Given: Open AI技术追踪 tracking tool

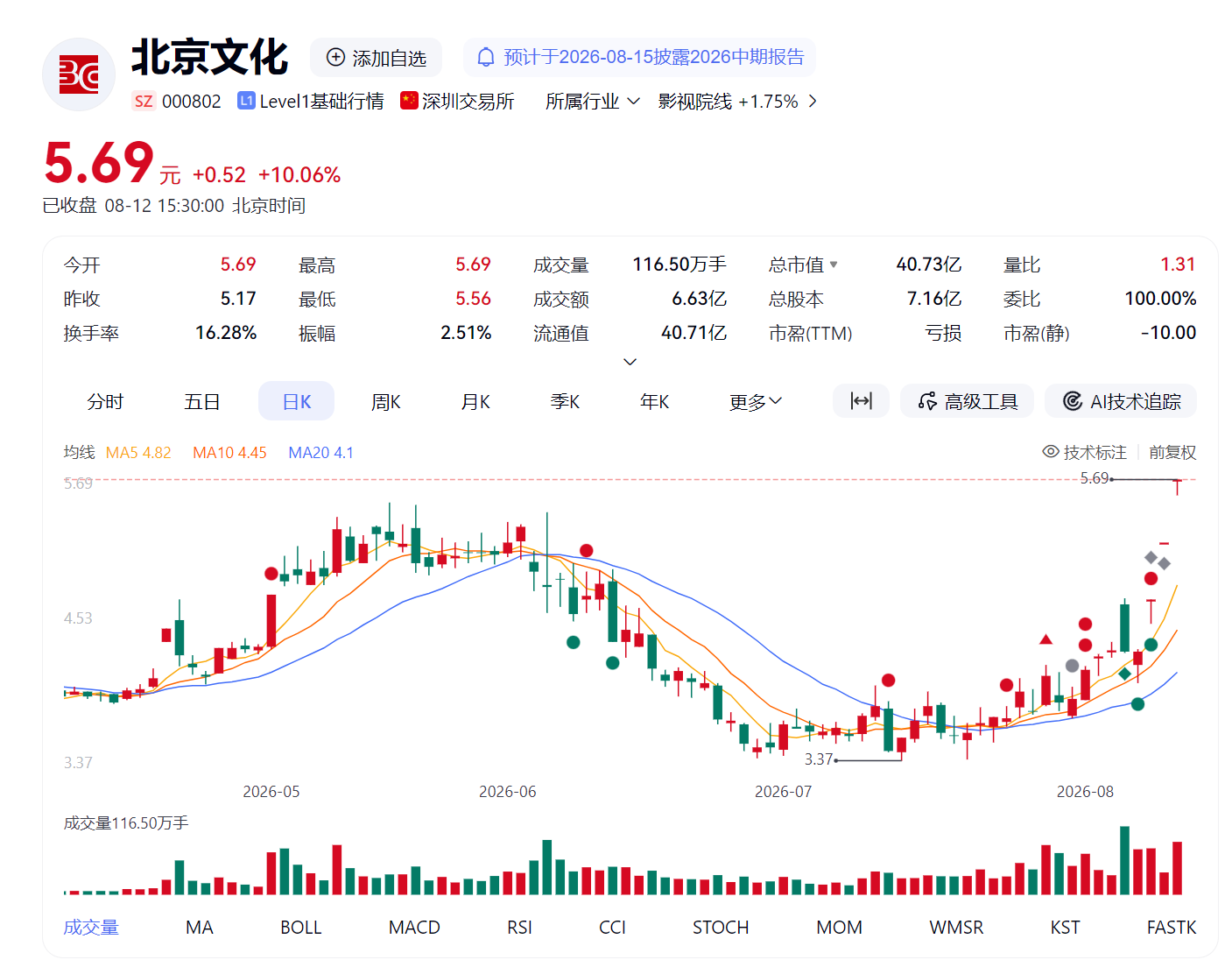Looking at the screenshot, I should (1121, 401).
